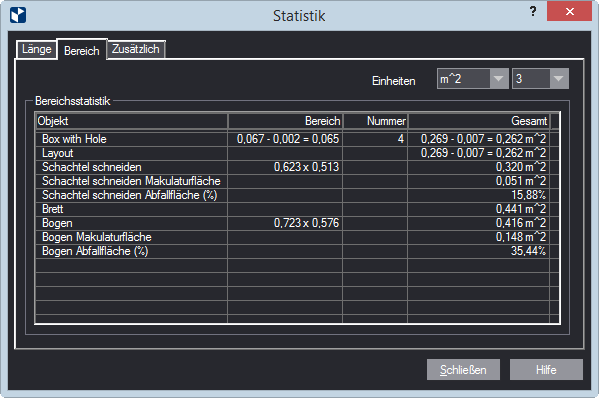Click the question mark help icon
The height and width of the screenshot is (398, 599).
[x=533, y=11]
